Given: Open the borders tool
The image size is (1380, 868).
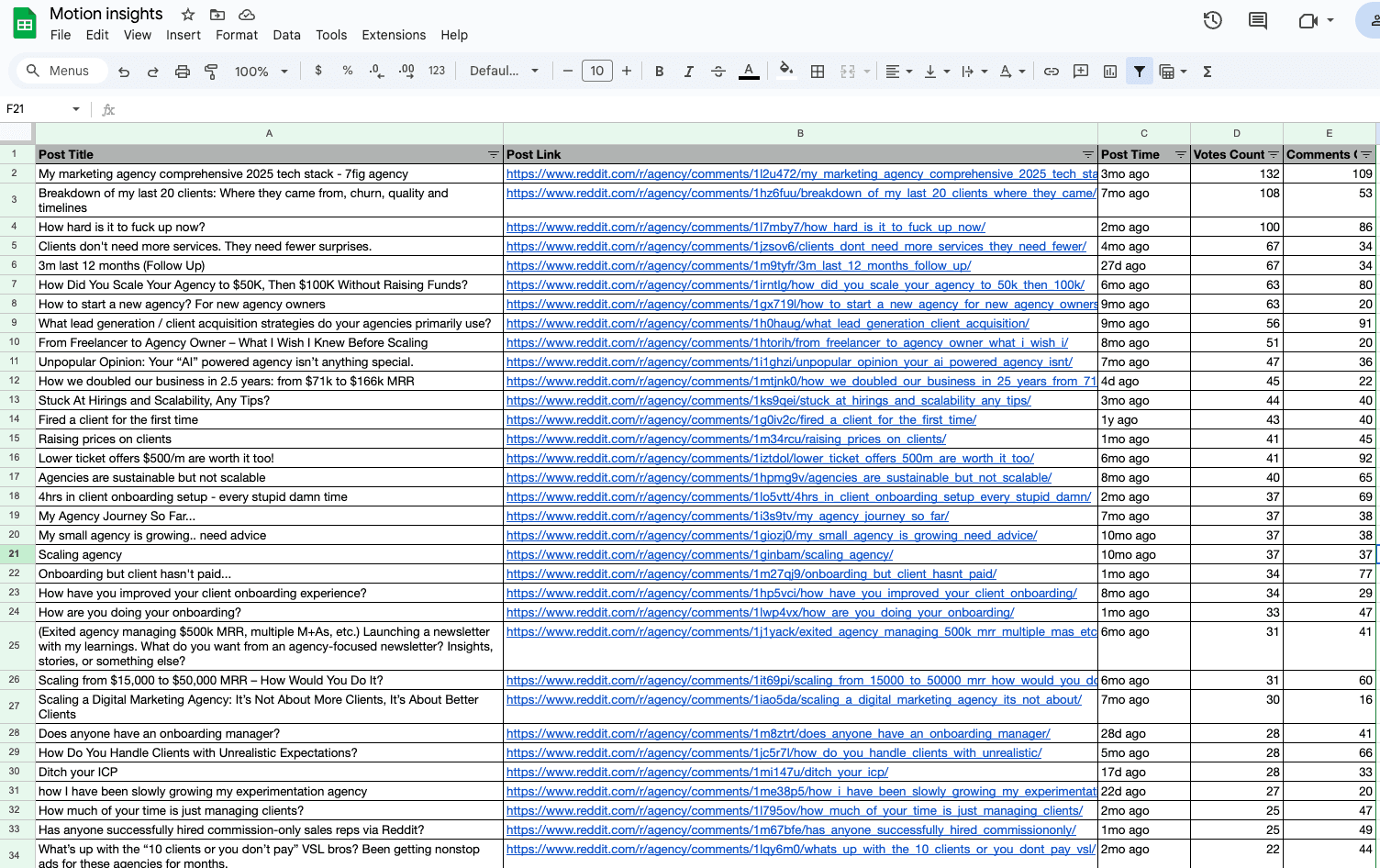Looking at the screenshot, I should point(817,72).
